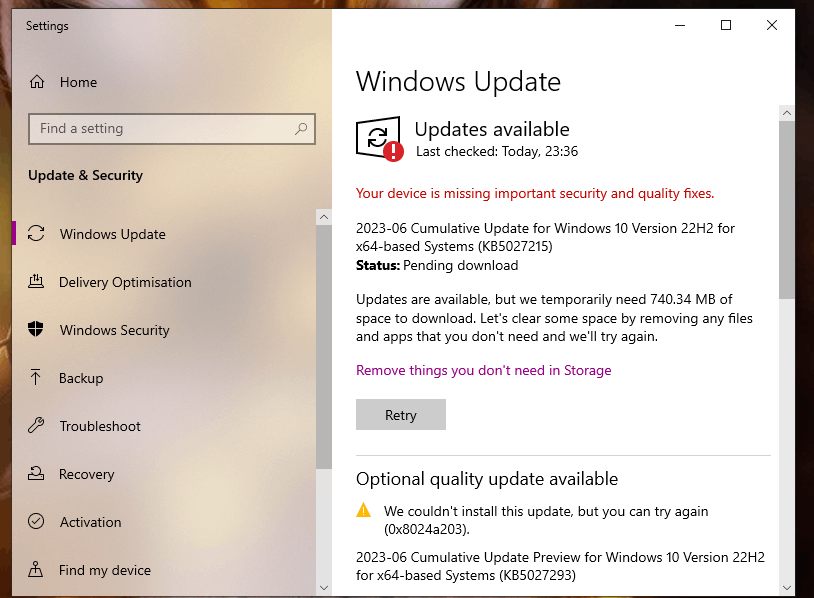
Task: Click the Windows Security shield icon
Action: coord(36,329)
